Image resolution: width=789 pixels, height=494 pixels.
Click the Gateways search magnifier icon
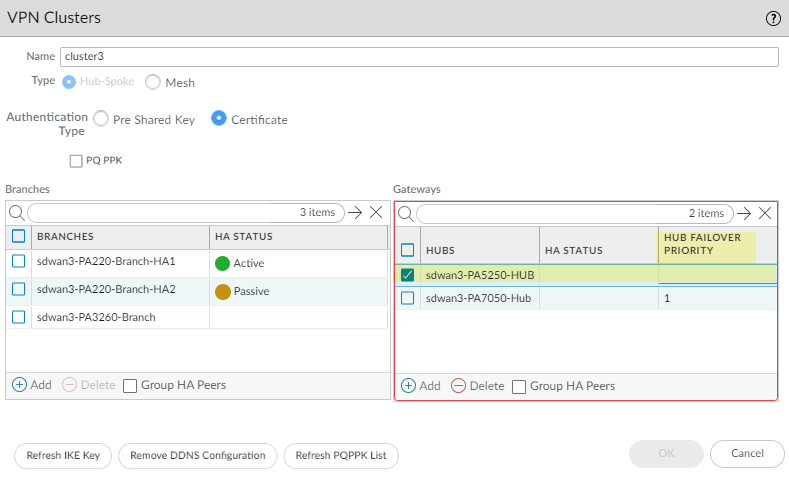pyautogui.click(x=406, y=214)
